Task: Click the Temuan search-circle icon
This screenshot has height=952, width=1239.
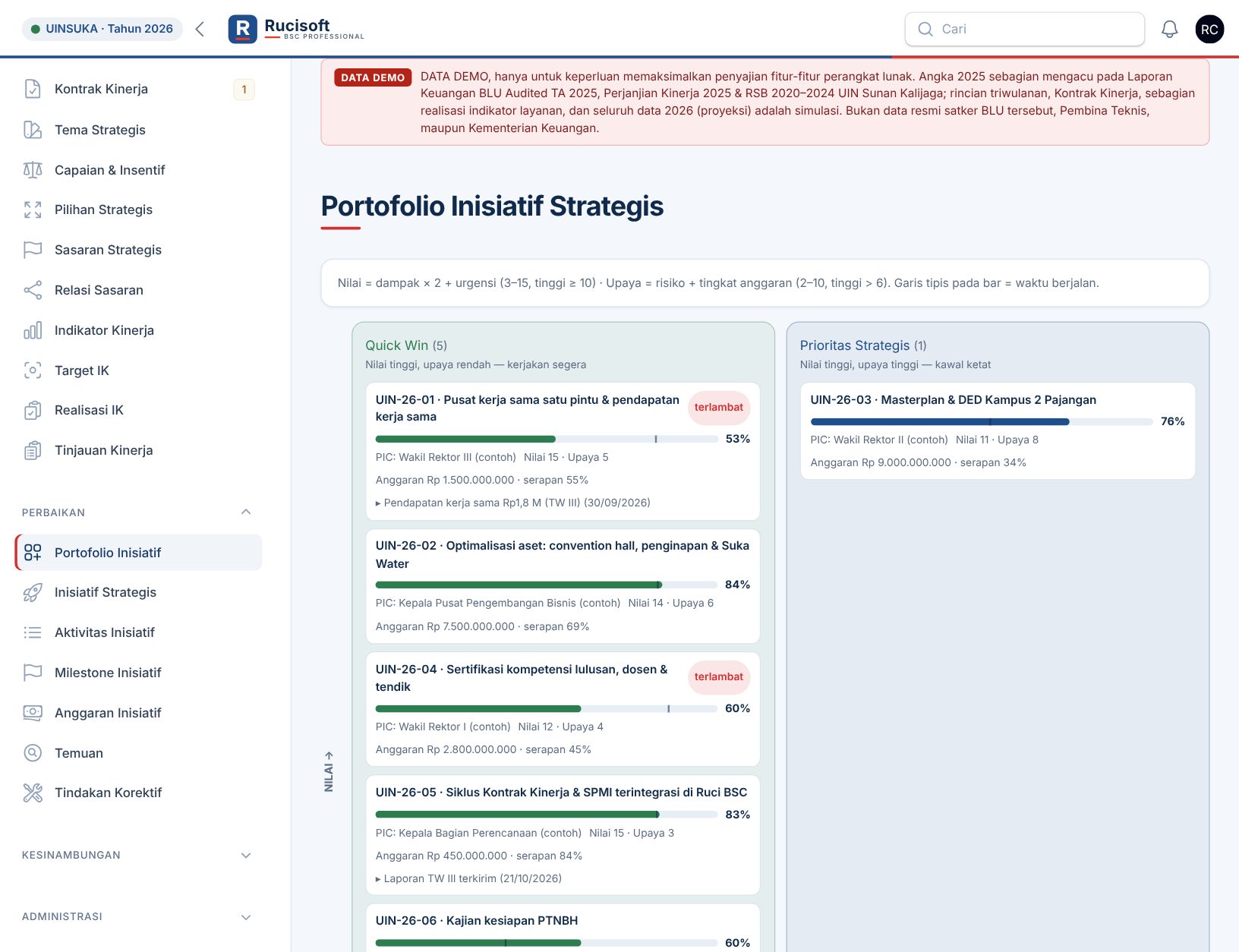Action: [x=33, y=753]
